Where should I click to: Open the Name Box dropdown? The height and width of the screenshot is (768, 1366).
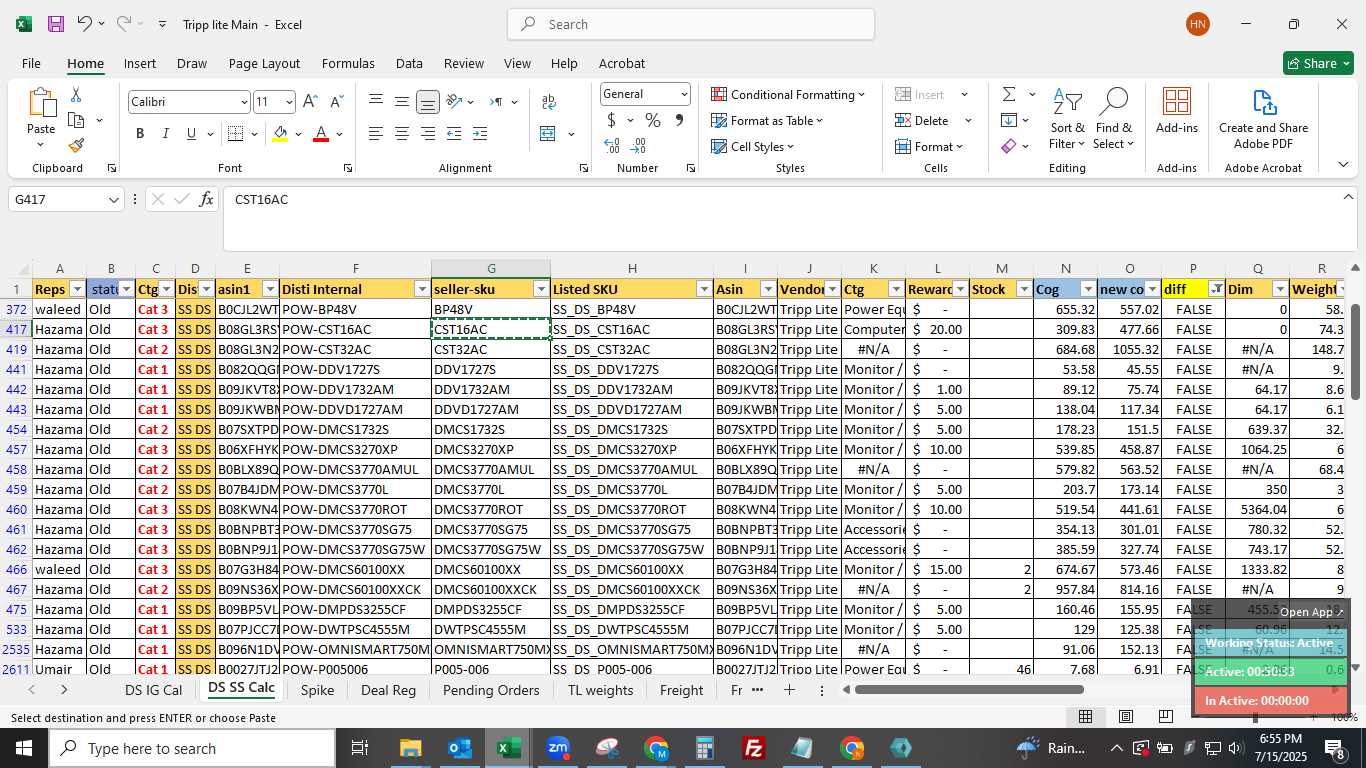point(114,199)
